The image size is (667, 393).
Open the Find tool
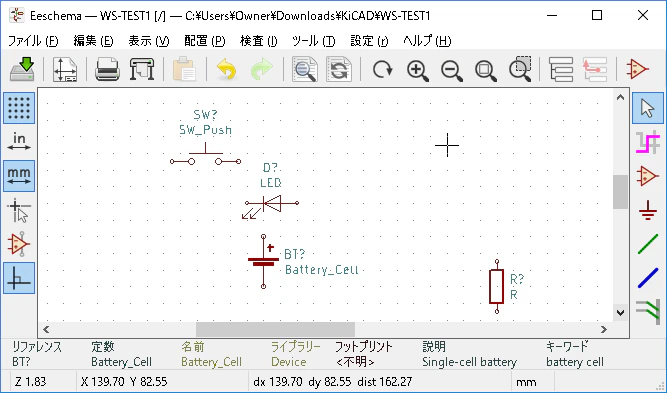305,69
